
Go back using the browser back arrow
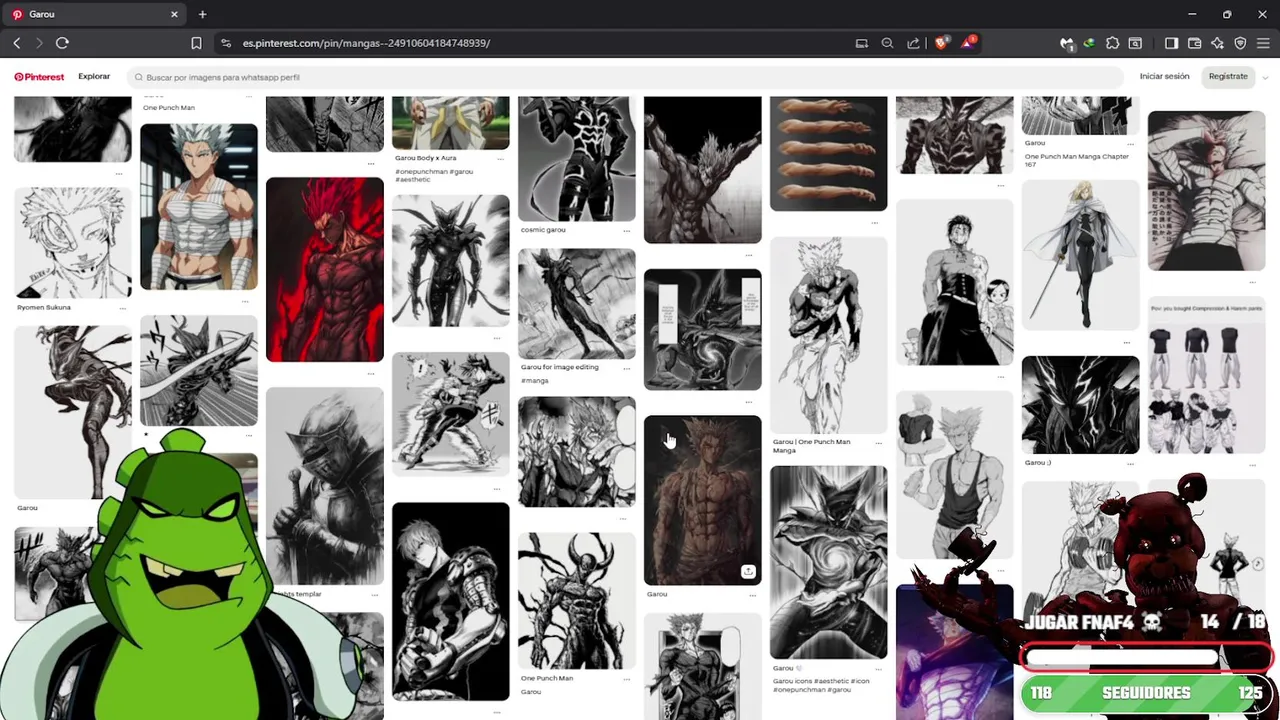[x=17, y=43]
